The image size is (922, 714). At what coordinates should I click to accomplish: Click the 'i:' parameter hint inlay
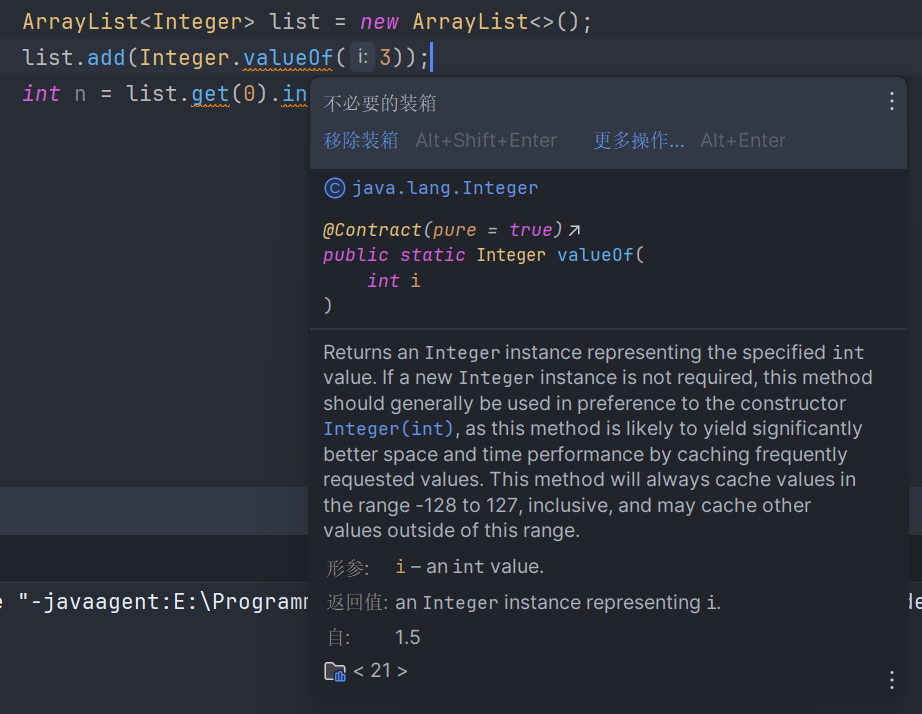[x=362, y=58]
